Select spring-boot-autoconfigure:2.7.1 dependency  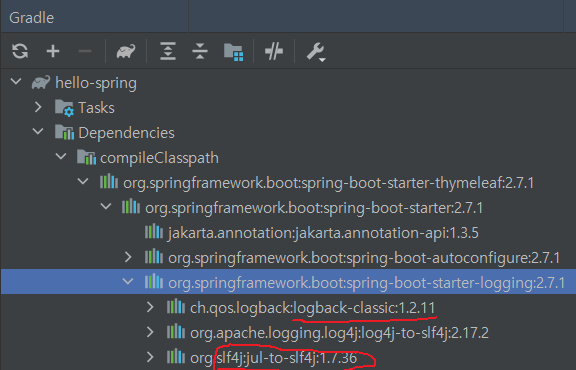click(x=288, y=258)
